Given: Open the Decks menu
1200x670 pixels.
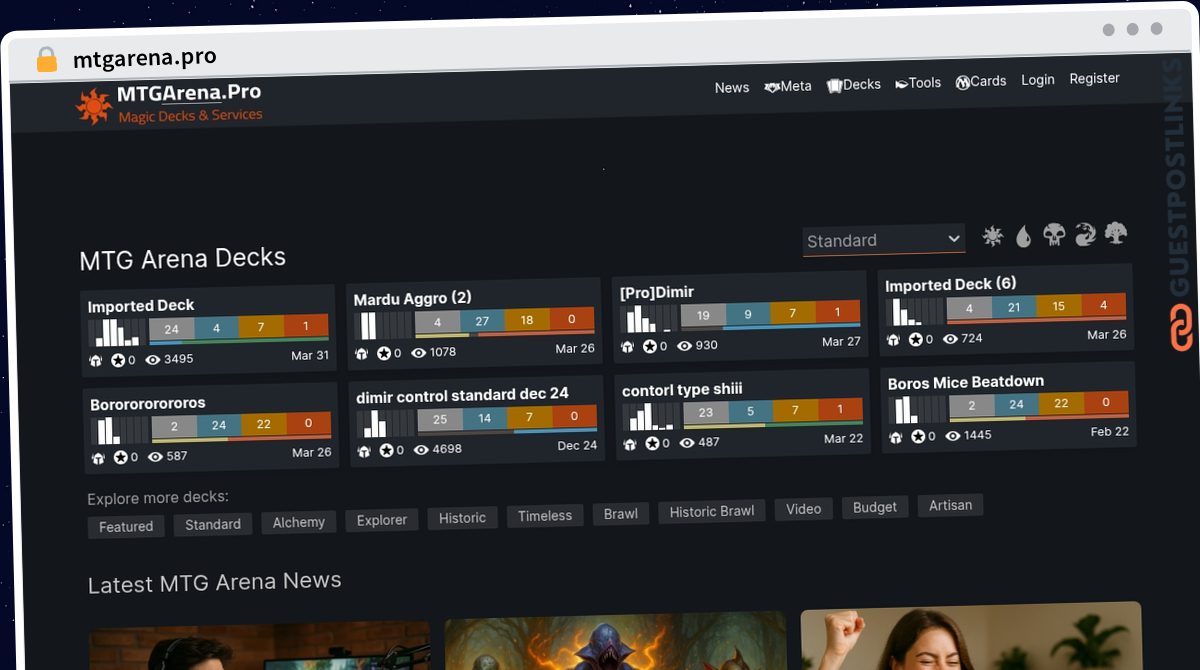Looking at the screenshot, I should [854, 85].
